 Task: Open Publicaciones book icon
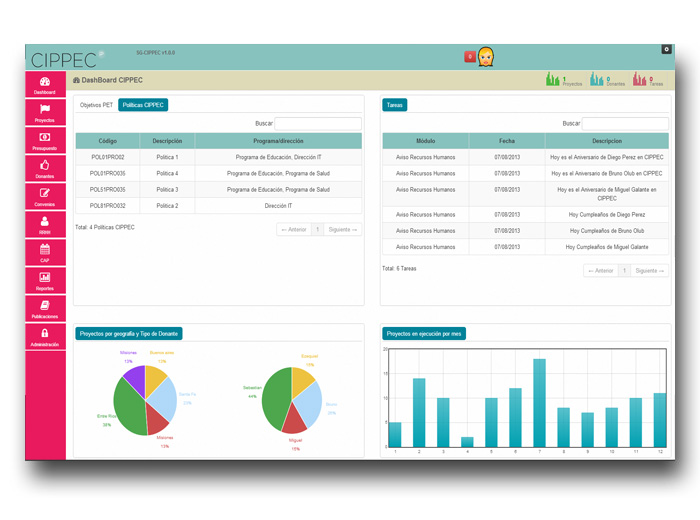point(45,305)
